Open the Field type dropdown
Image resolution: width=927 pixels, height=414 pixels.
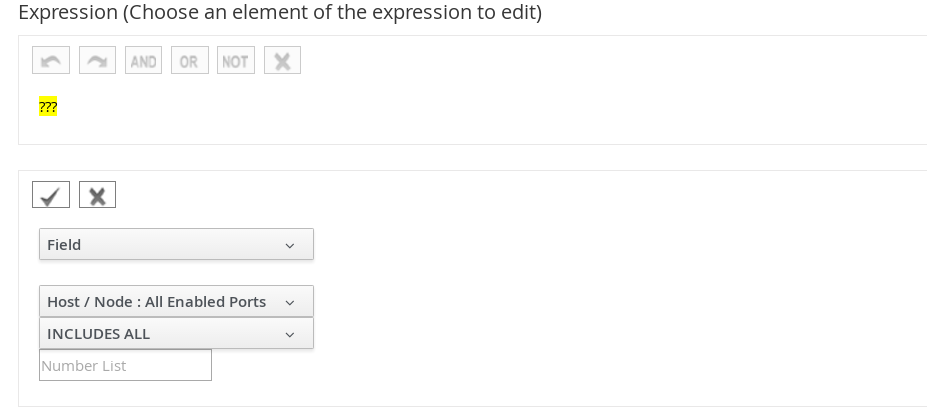(x=175, y=245)
